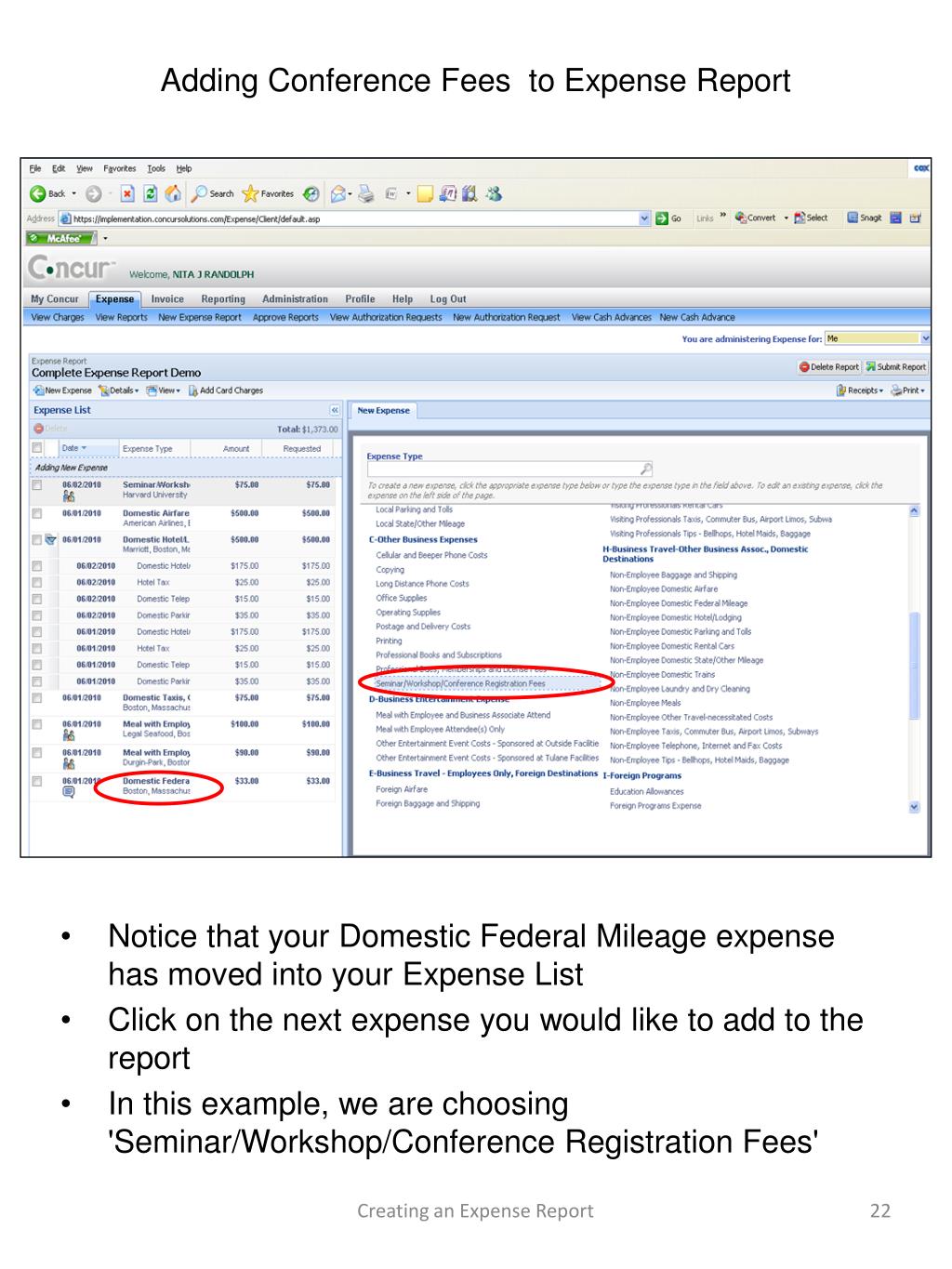Check the Domestic Taxis row checkbox
The width and height of the screenshot is (952, 1269).
point(37,697)
